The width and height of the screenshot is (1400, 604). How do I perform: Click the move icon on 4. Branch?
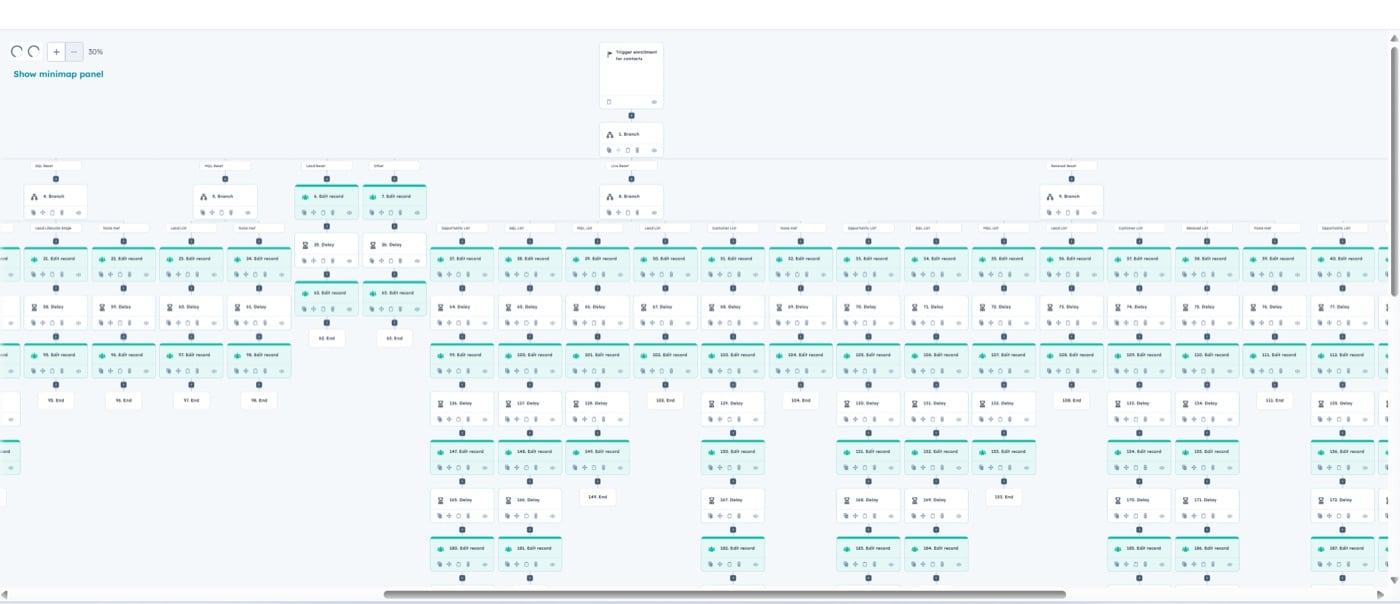(x=43, y=212)
